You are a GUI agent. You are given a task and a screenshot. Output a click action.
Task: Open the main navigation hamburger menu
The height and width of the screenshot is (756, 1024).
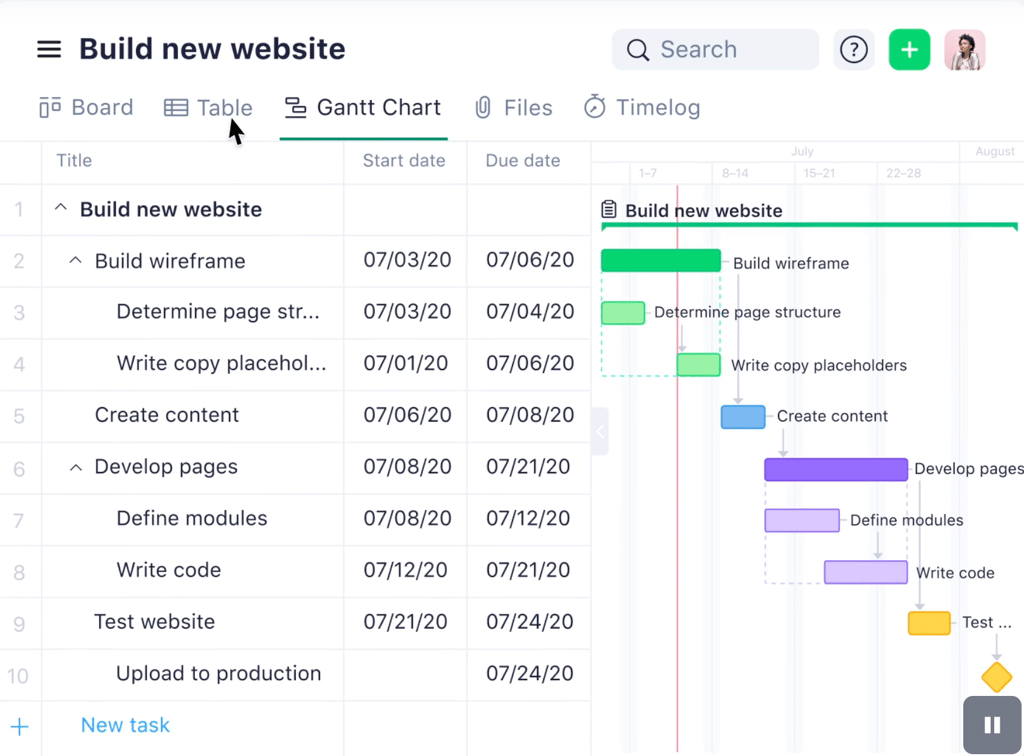pyautogui.click(x=48, y=48)
